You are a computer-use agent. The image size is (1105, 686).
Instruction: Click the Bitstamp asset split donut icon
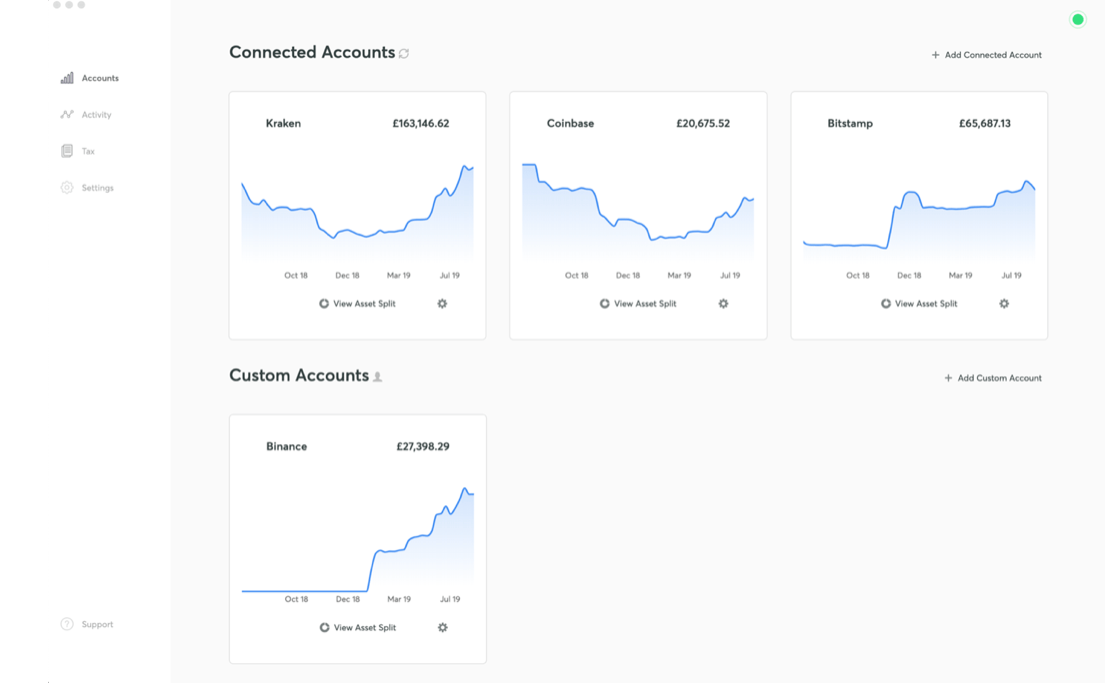click(886, 304)
